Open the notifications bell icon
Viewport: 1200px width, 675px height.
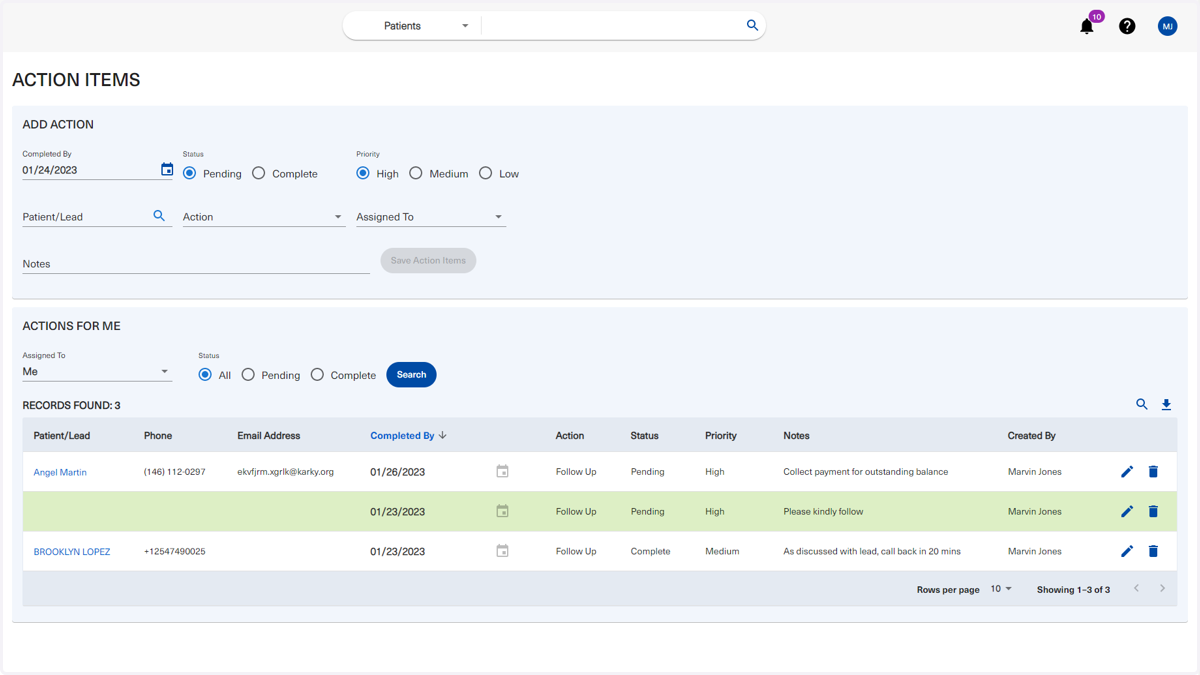coord(1087,27)
